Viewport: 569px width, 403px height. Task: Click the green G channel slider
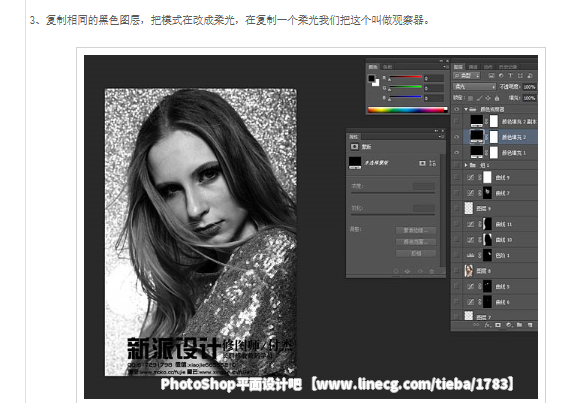pos(406,87)
